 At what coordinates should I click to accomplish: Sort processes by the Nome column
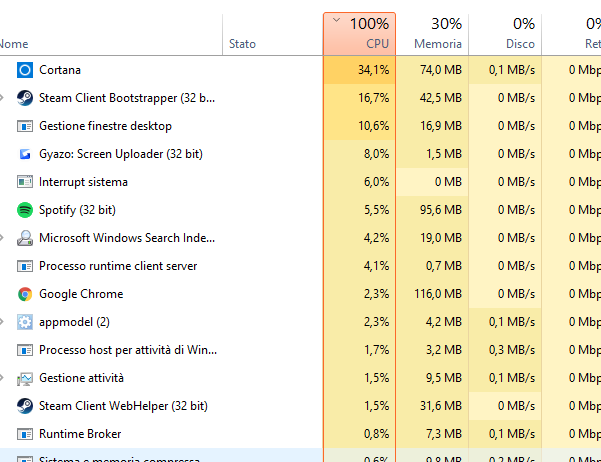coord(111,34)
